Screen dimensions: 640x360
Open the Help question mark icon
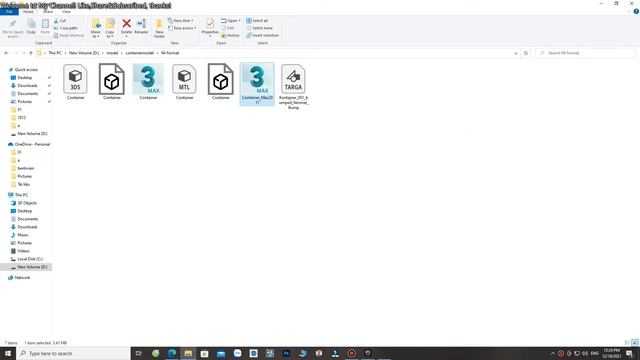point(636,11)
